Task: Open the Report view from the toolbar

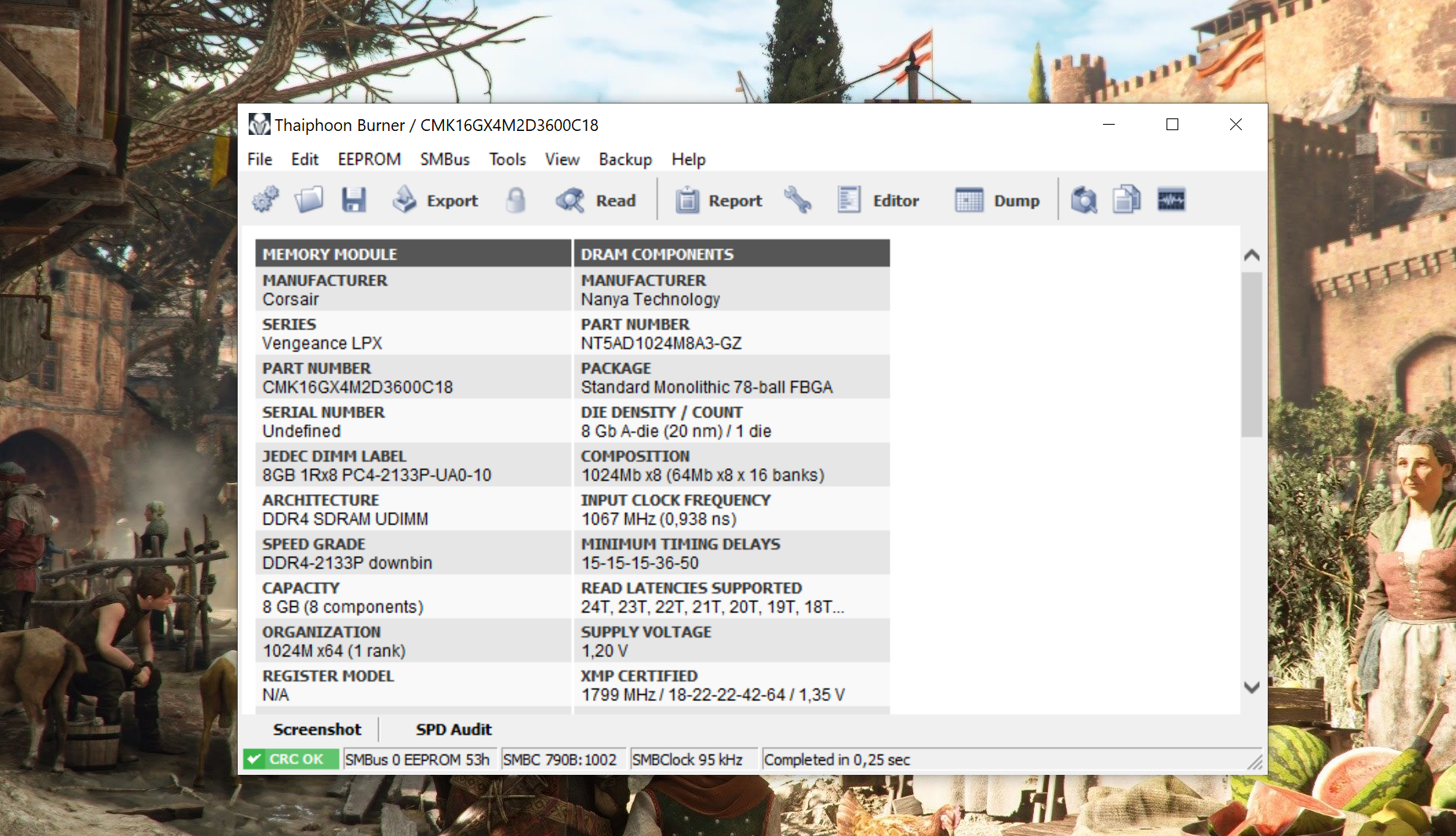Action: click(719, 201)
